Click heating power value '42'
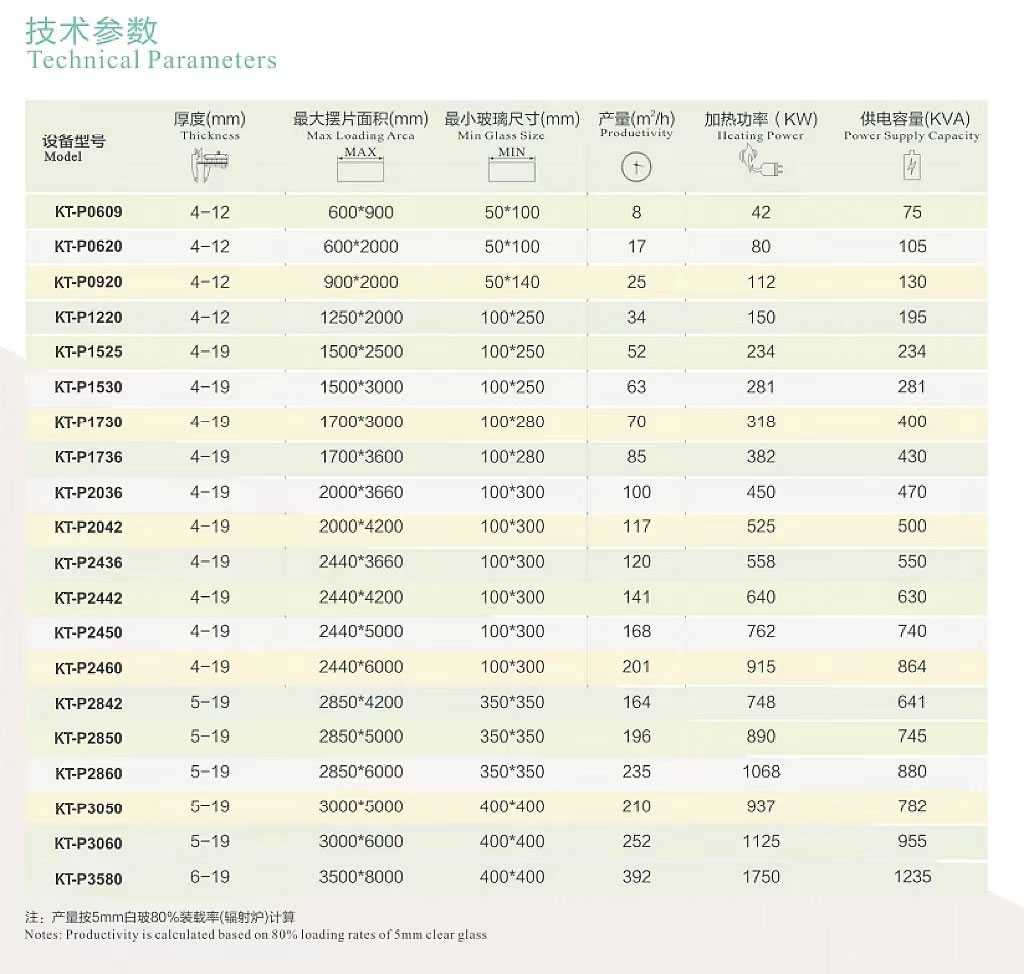Image resolution: width=1024 pixels, height=974 pixels. pyautogui.click(x=761, y=212)
